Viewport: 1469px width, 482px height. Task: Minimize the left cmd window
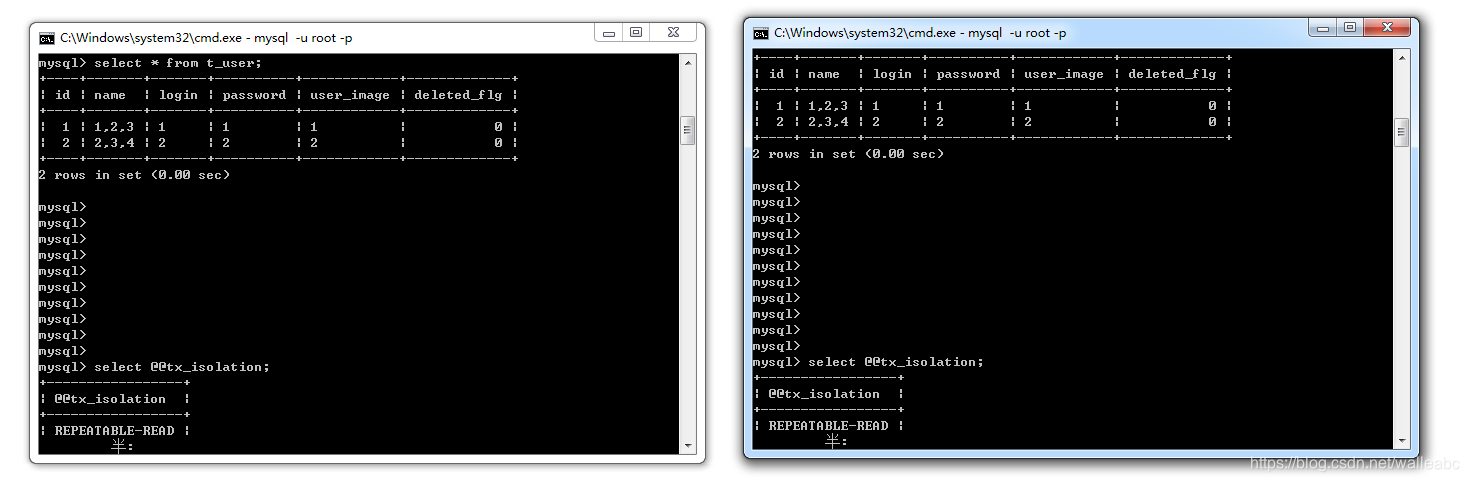(609, 33)
